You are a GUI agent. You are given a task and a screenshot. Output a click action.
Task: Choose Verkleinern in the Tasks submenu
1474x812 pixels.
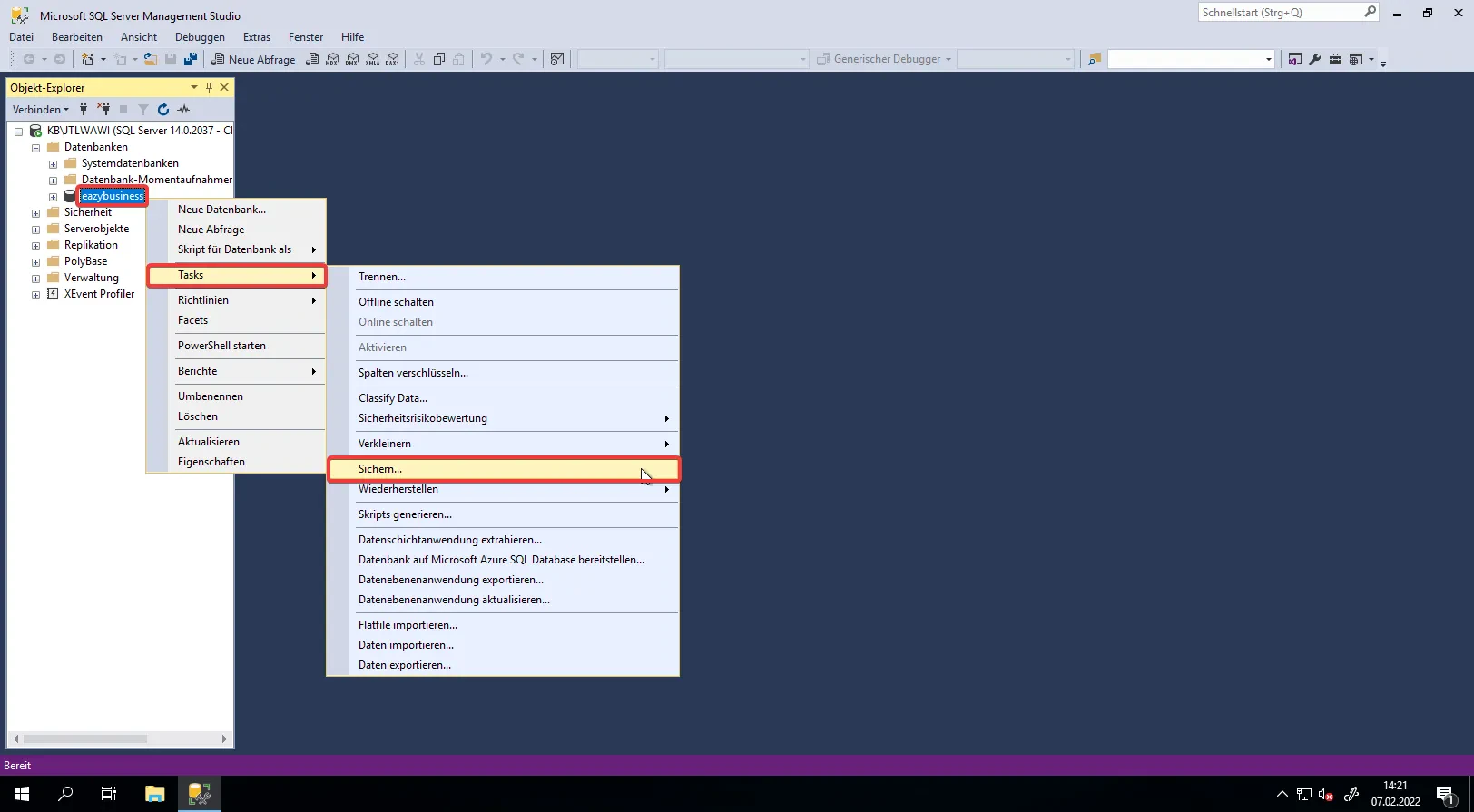pyautogui.click(x=503, y=444)
